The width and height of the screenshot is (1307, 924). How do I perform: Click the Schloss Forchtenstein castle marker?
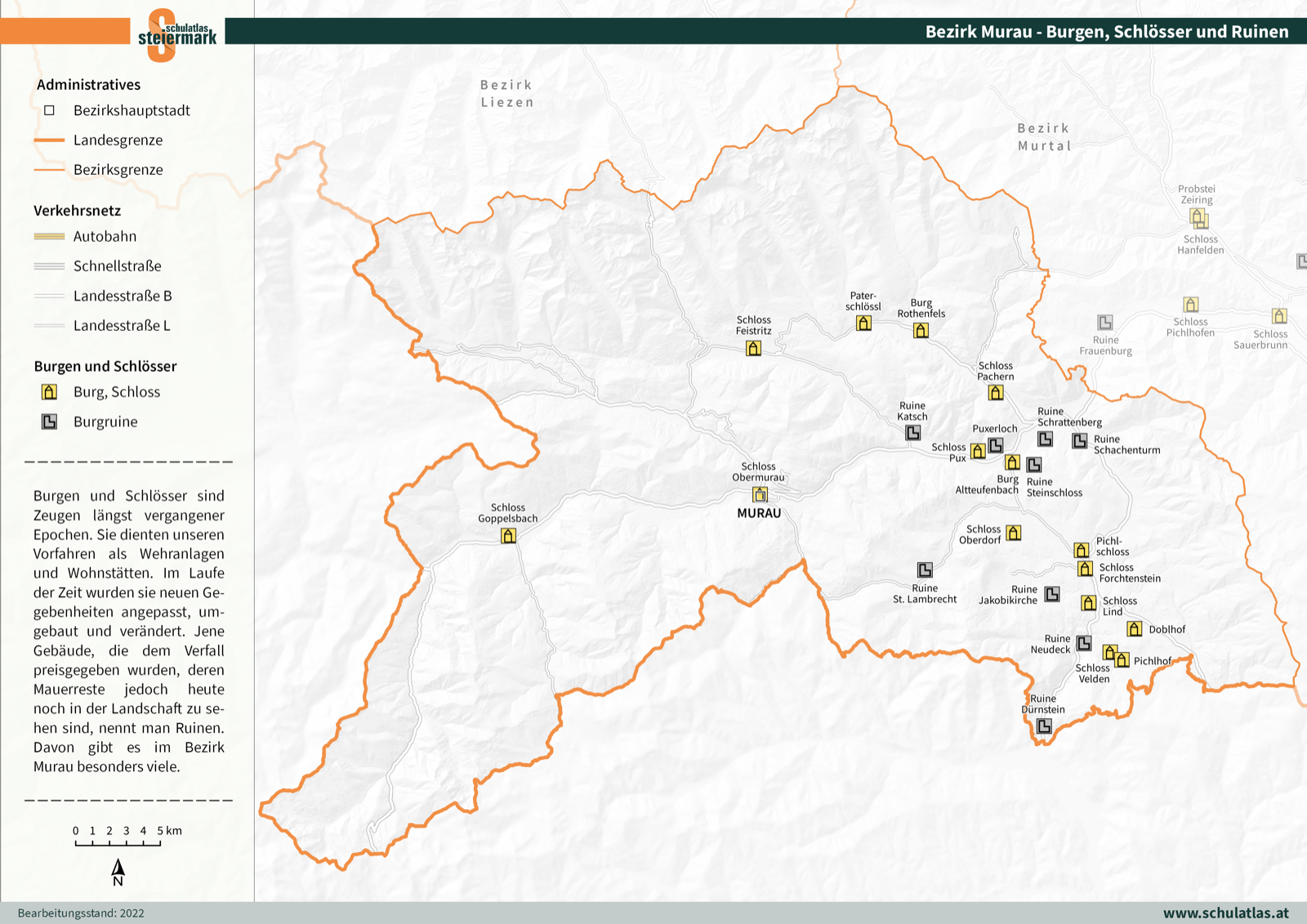(x=1085, y=569)
